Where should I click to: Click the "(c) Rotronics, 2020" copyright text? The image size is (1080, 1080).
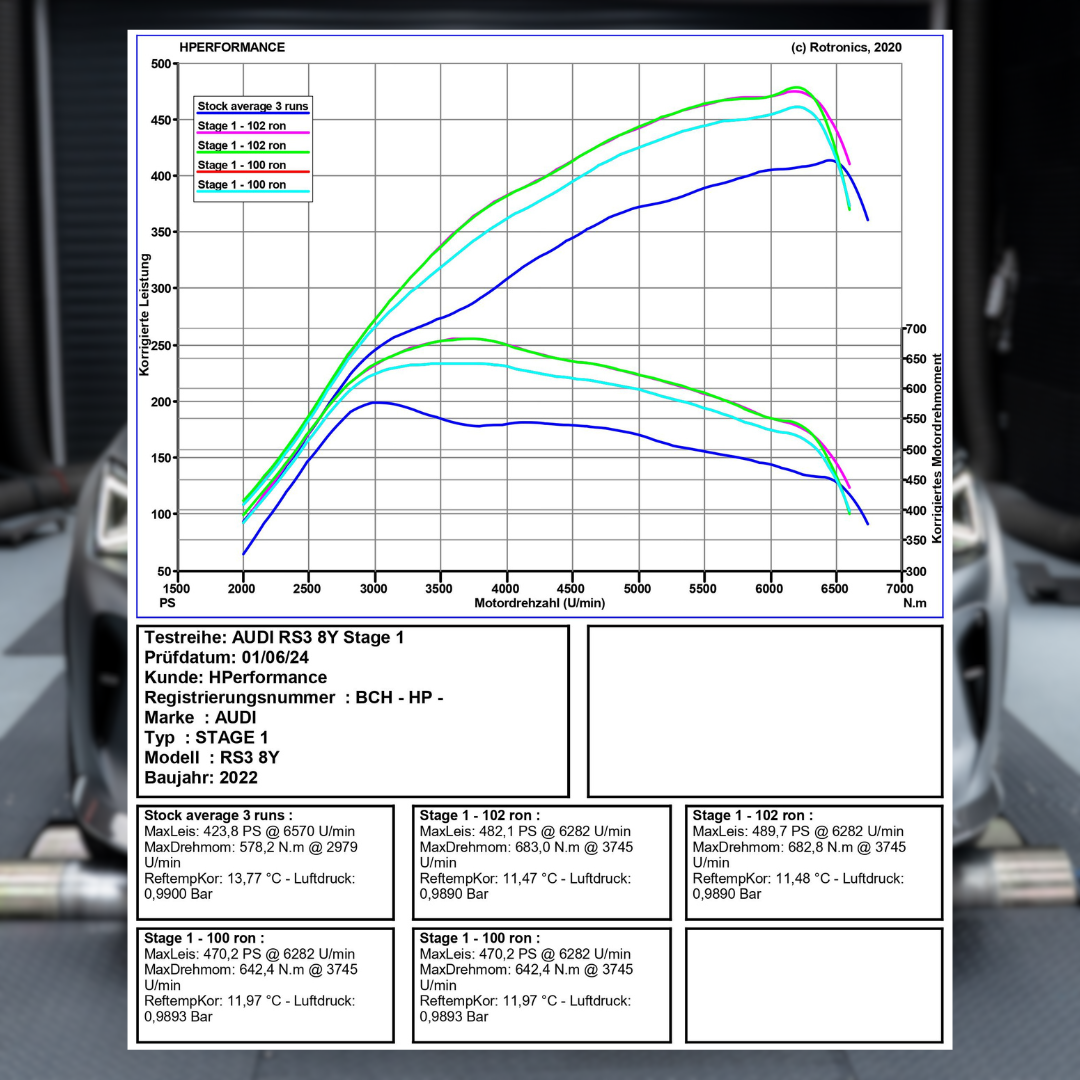[x=846, y=47]
